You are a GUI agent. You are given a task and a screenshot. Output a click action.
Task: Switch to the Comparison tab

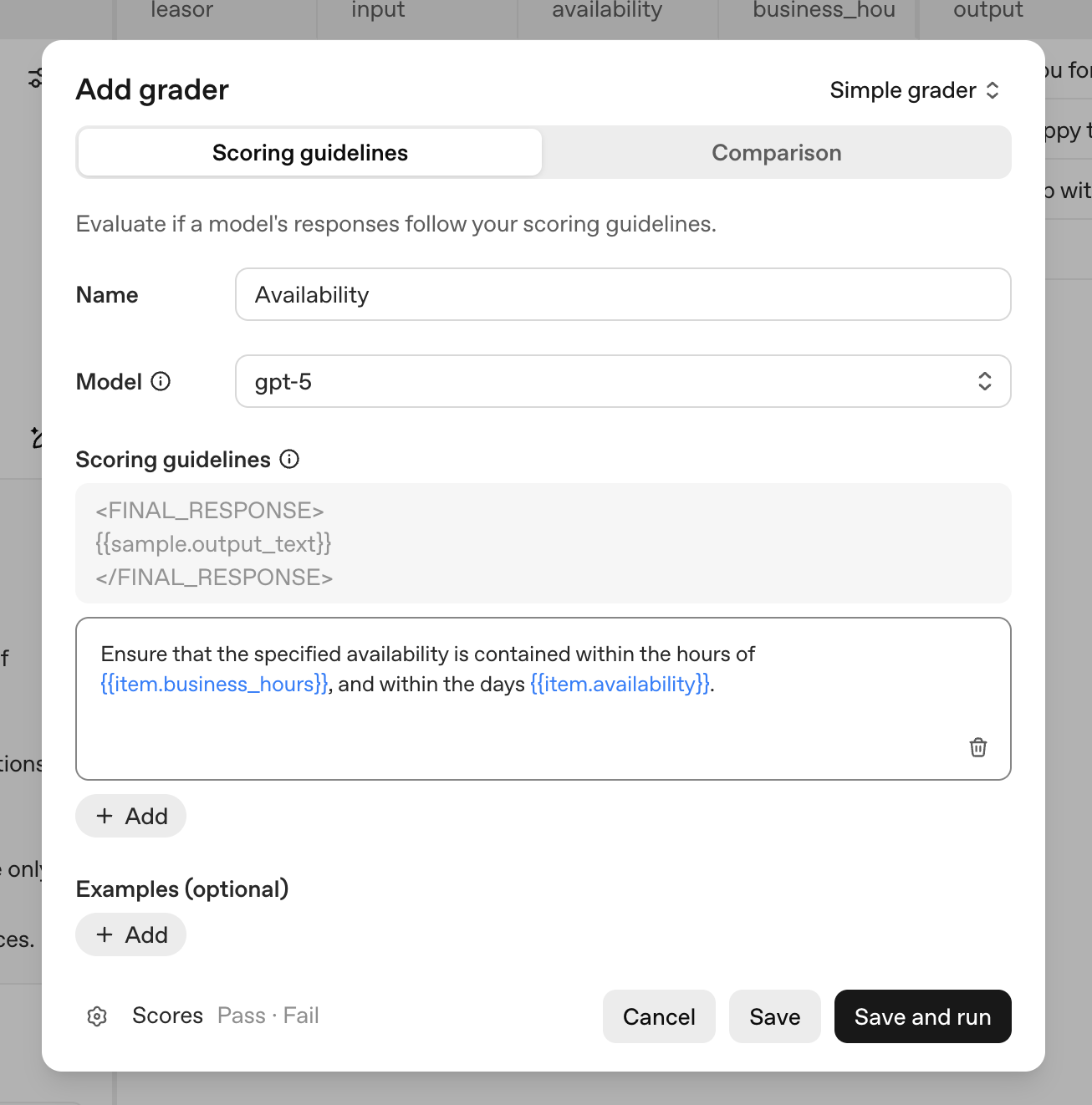tap(776, 152)
